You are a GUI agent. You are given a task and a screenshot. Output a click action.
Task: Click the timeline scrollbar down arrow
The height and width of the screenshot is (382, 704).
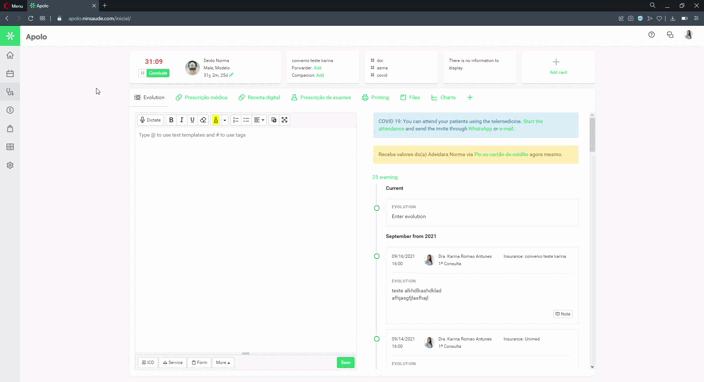592,367
